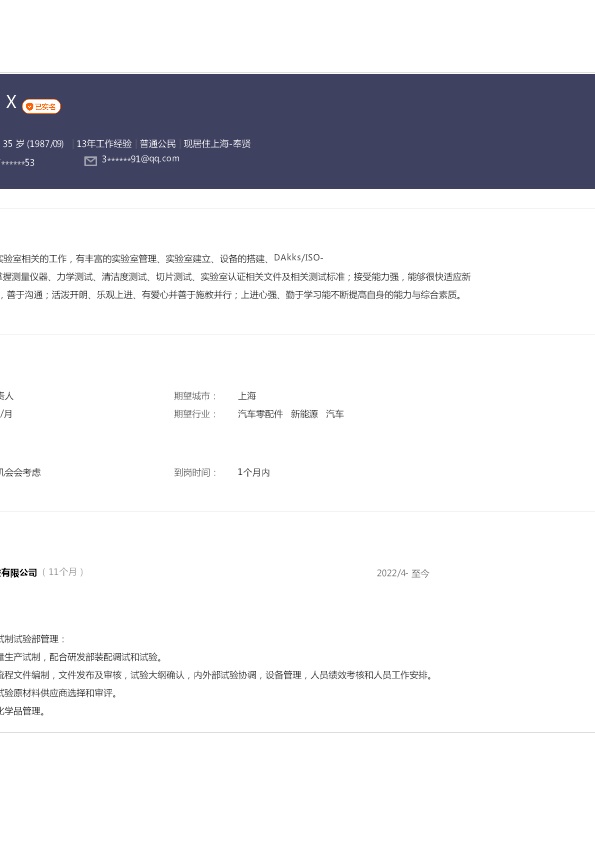Click the masked phone number ending 53
Viewport: 595px width, 842px height.
click(17, 162)
